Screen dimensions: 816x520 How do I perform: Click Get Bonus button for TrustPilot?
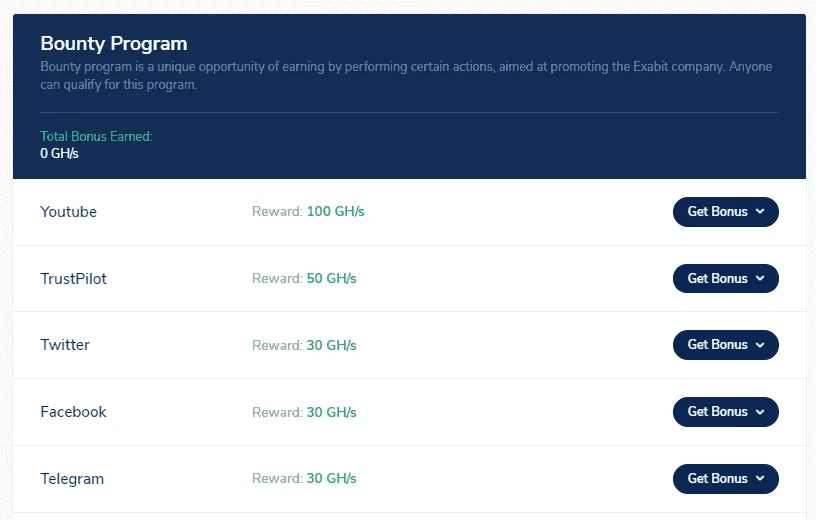[x=725, y=278]
